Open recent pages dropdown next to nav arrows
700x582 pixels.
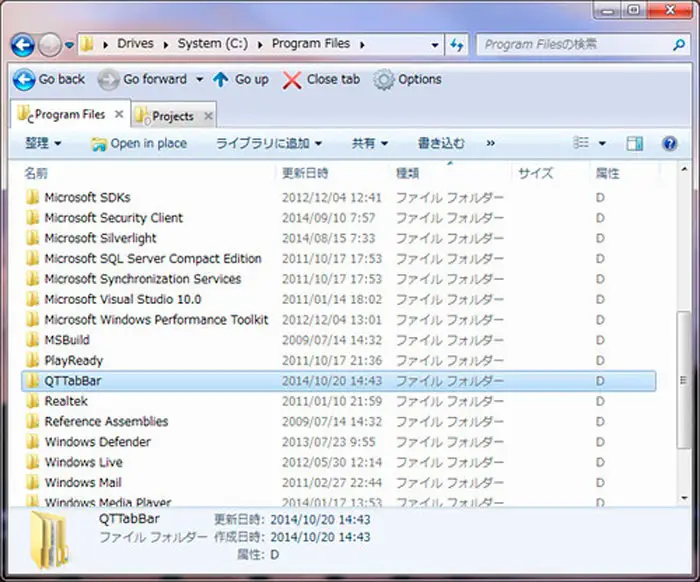click(69, 45)
